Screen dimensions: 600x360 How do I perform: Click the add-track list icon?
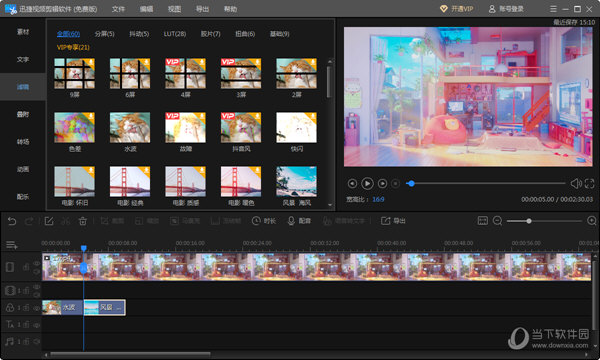[x=11, y=245]
